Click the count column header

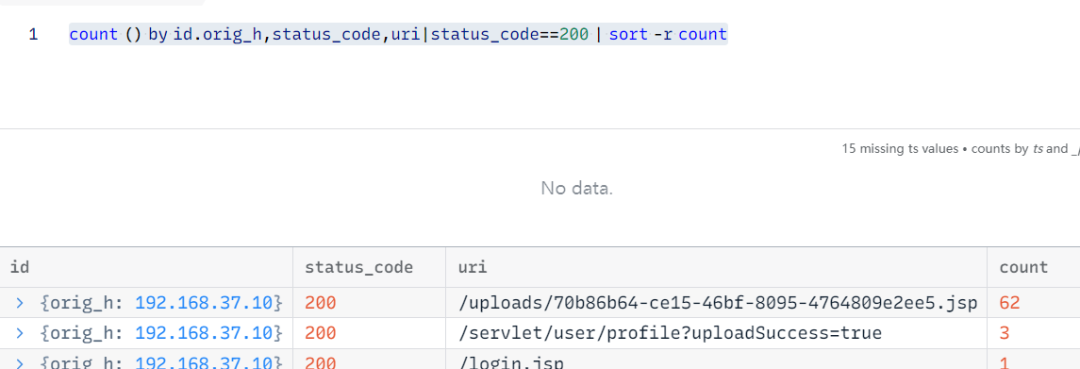pyautogui.click(x=1024, y=267)
